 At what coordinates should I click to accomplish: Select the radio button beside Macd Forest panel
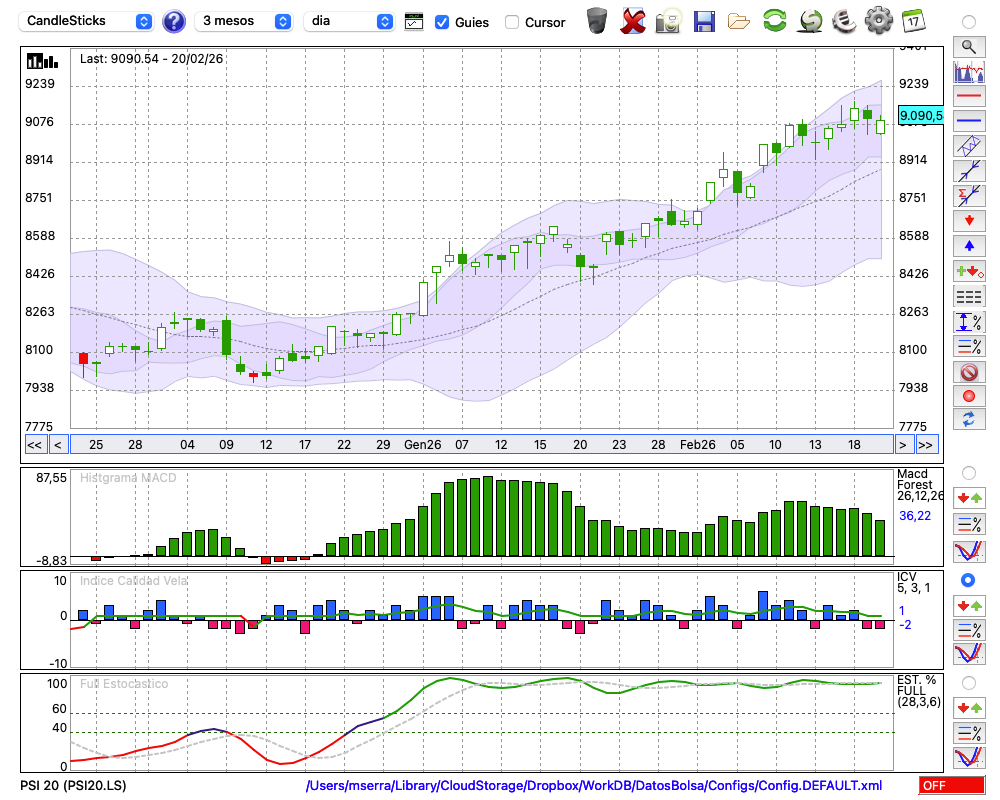[968, 472]
